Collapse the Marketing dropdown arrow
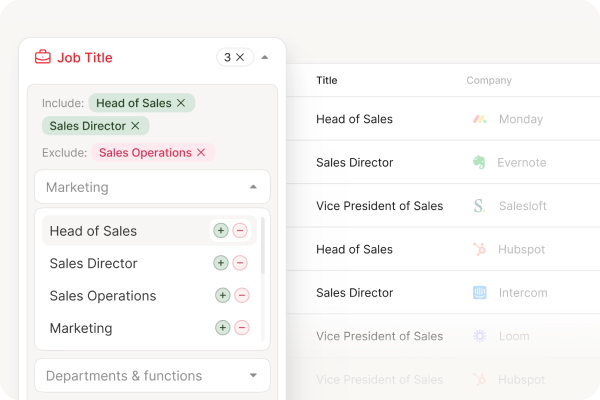Viewport: 600px width, 400px height. tap(253, 187)
